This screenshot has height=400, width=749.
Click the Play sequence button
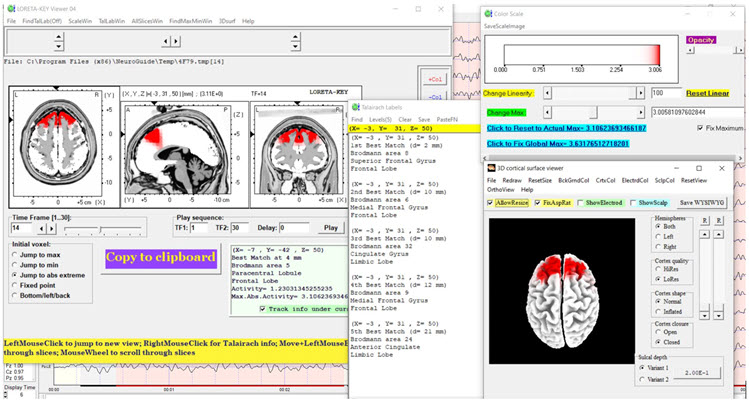(x=331, y=228)
